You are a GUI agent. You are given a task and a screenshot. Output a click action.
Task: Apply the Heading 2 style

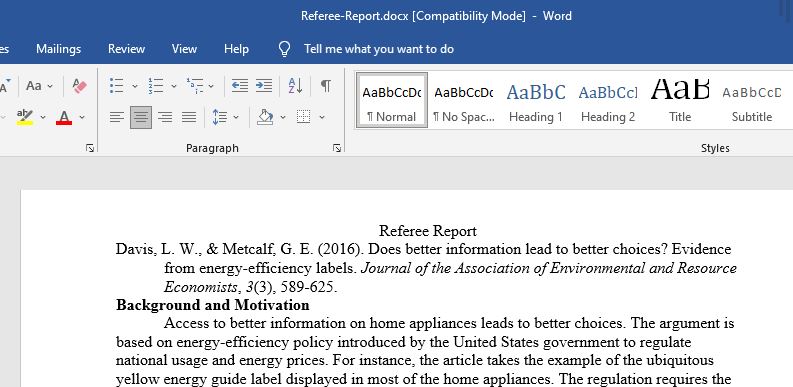608,100
